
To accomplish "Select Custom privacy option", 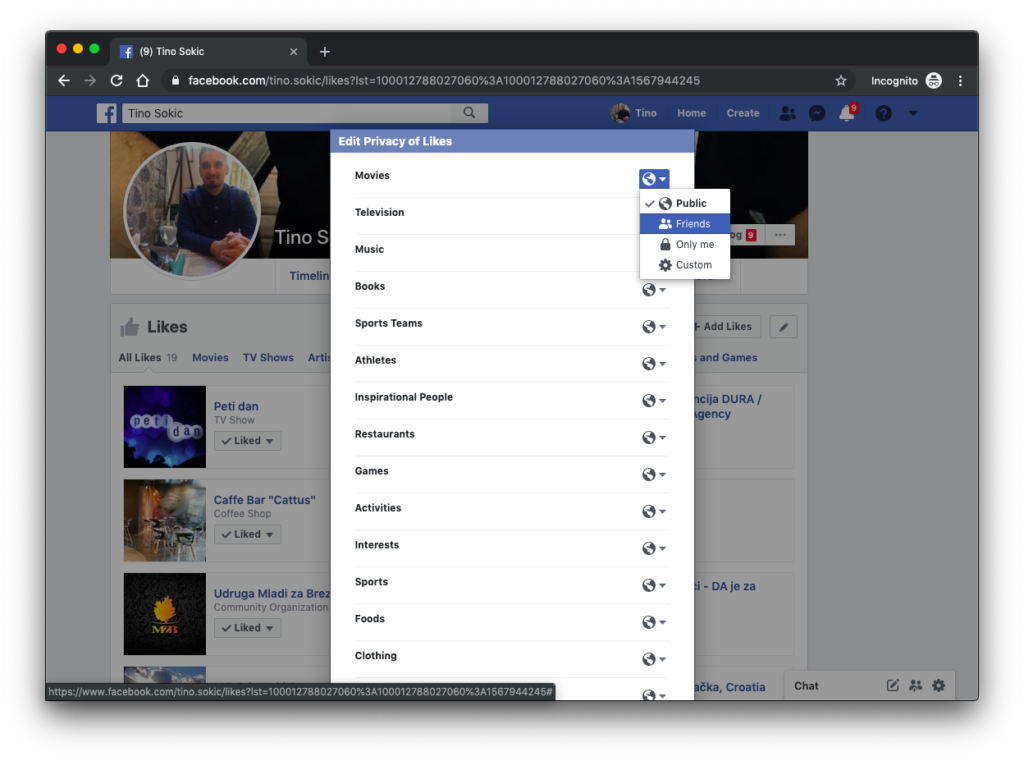I will pyautogui.click(x=686, y=265).
